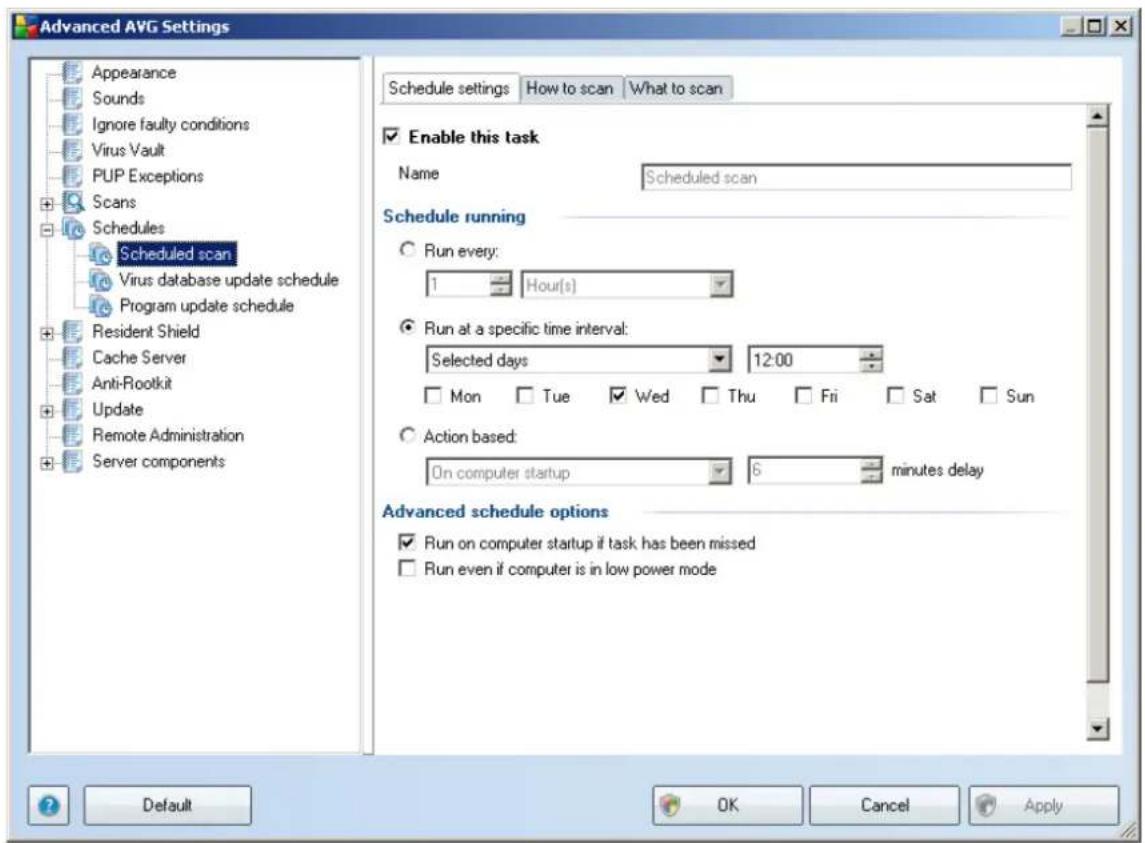Viewport: 1145px width, 843px height.
Task: Click the Virus database update schedule icon
Action: pos(101,280)
